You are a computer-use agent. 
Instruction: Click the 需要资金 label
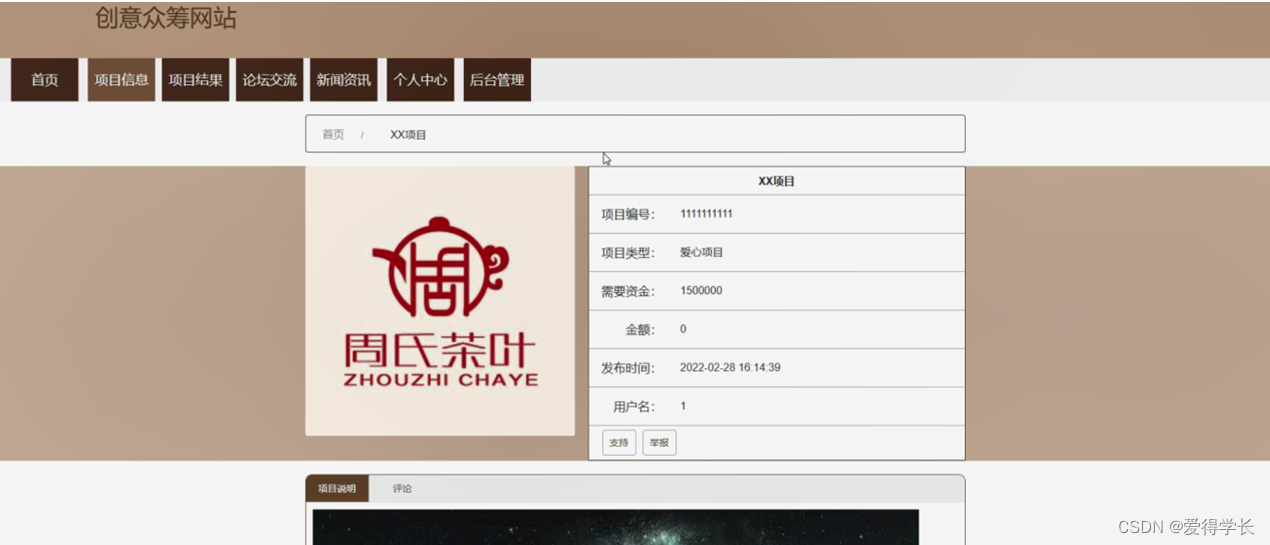(x=627, y=291)
